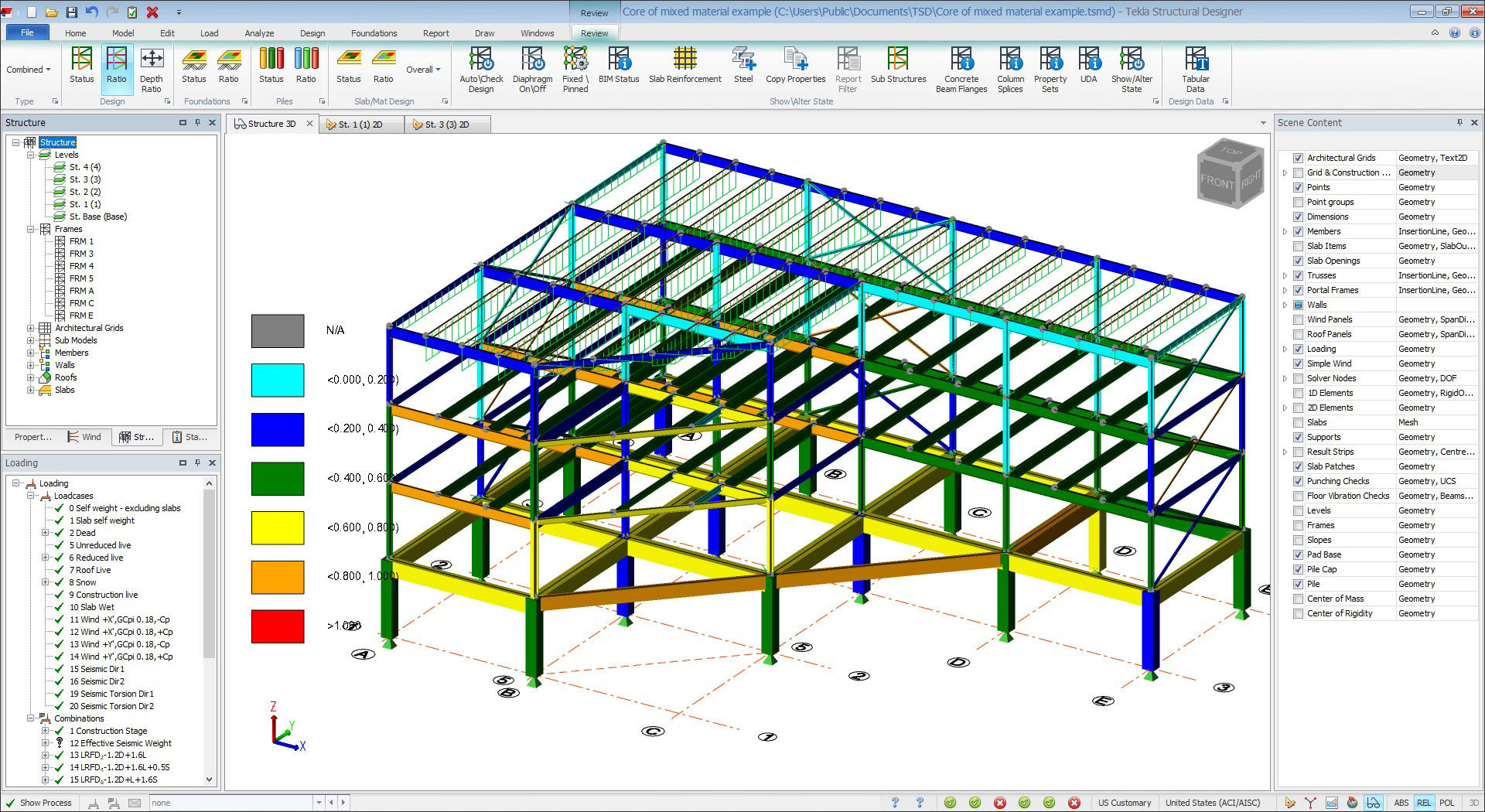Open the Foundations ribbon tab
1485x812 pixels.
click(374, 32)
